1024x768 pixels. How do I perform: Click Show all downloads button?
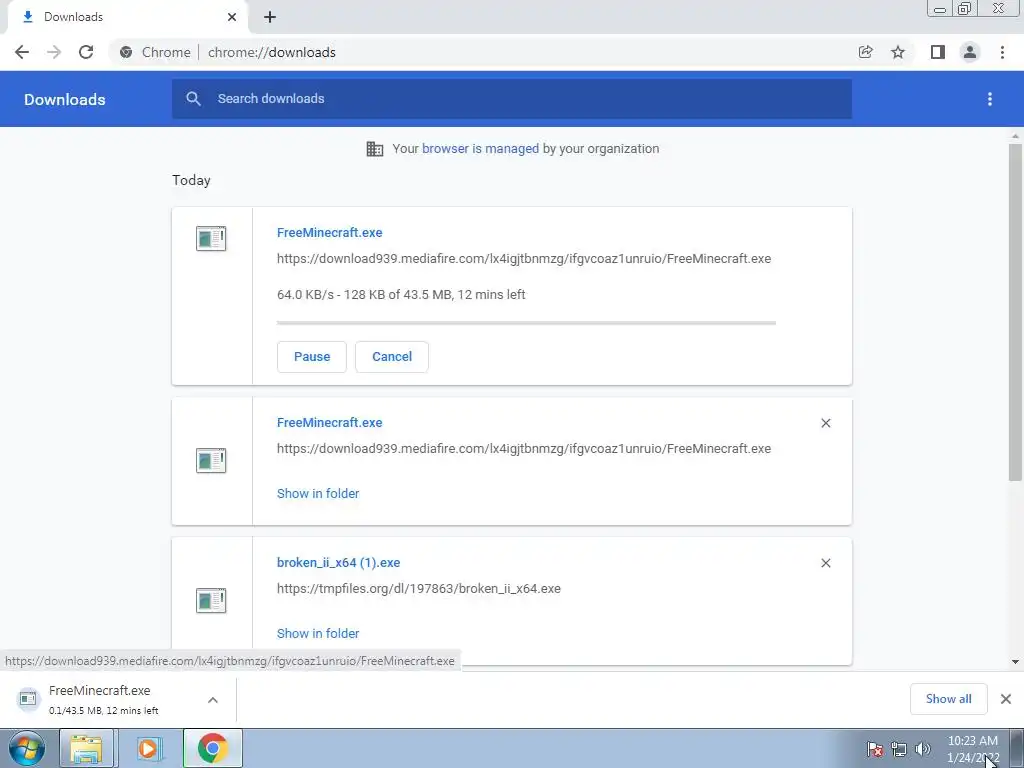pyautogui.click(x=948, y=699)
